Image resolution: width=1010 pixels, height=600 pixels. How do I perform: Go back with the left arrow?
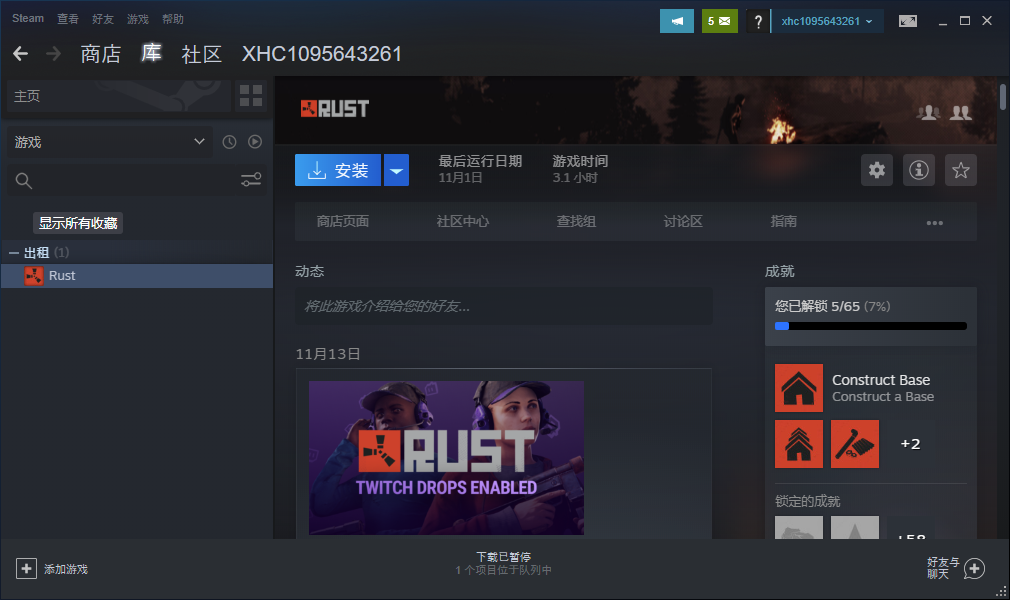coord(21,53)
